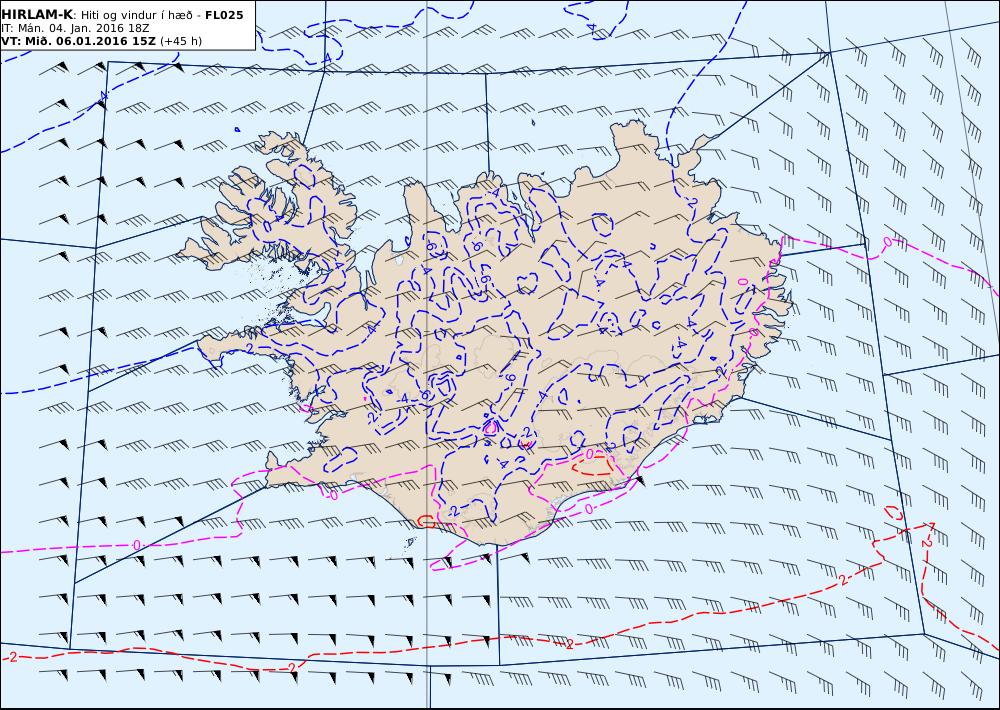Click the IT: Mán. 04. Jan. 2016 18Z line
The height and width of the screenshot is (710, 1000).
point(75,29)
